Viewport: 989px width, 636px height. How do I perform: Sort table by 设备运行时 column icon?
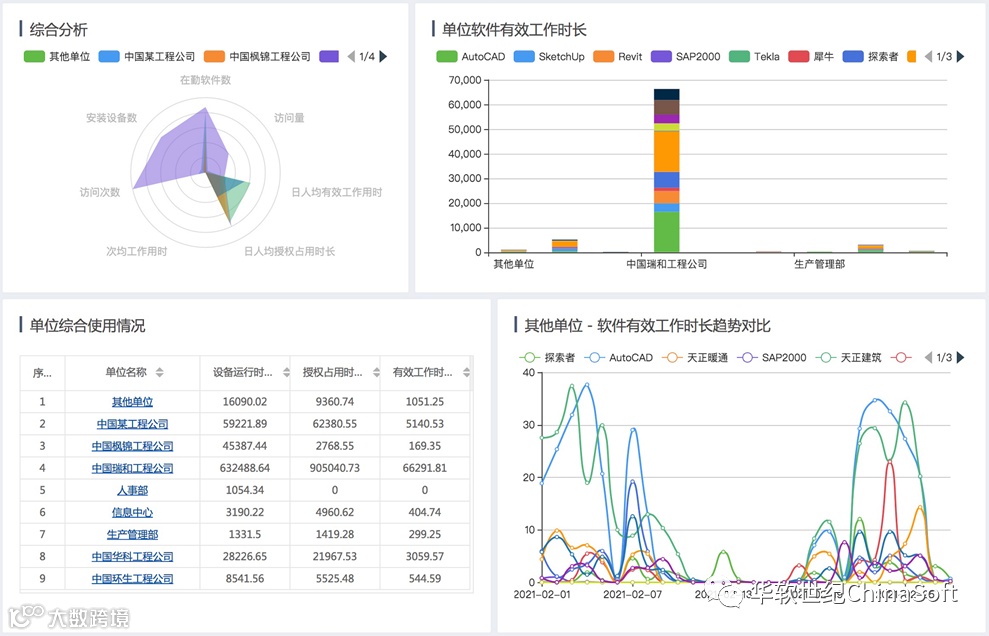[286, 372]
